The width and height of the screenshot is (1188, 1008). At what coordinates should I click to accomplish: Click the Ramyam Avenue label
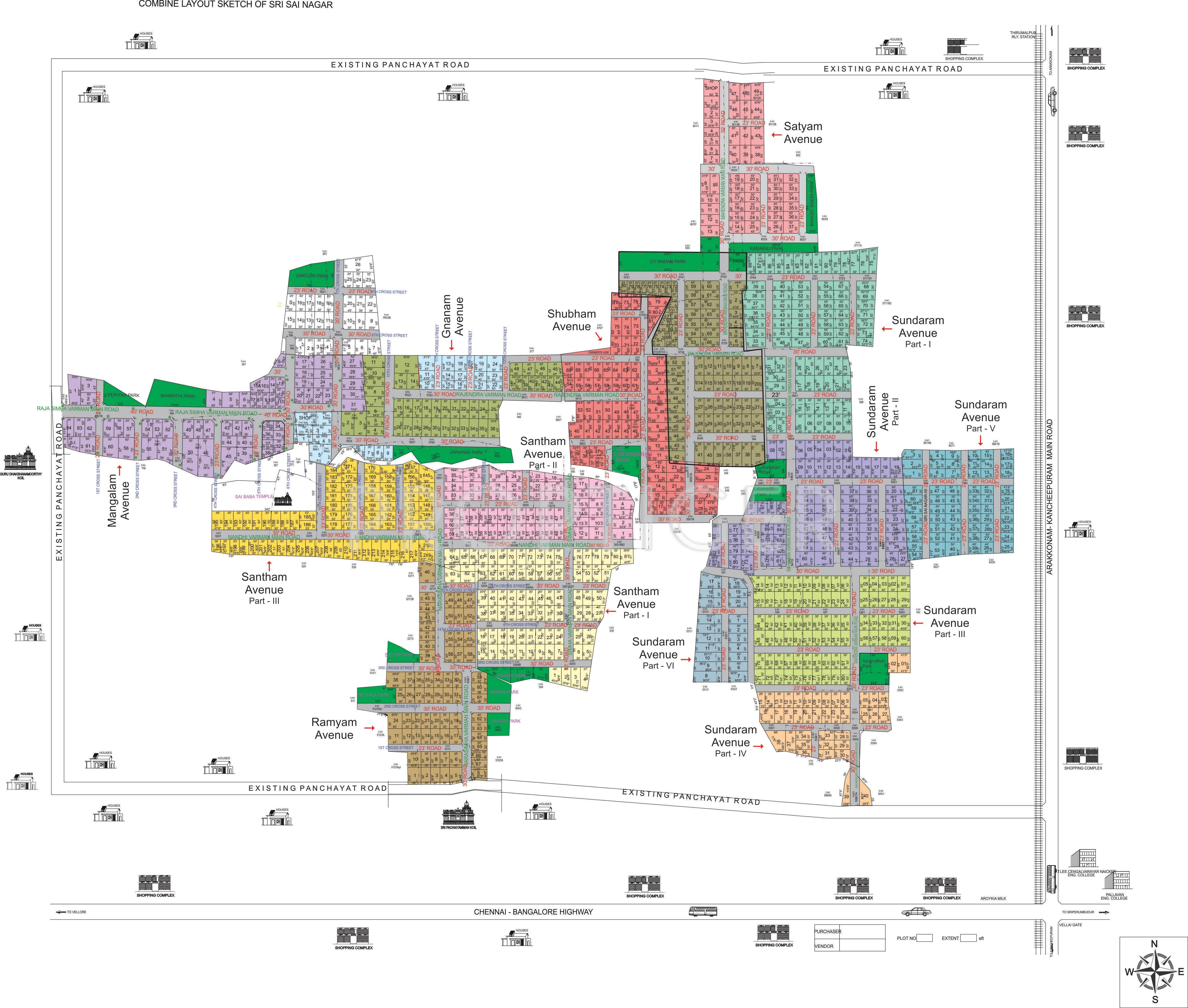pos(334,728)
